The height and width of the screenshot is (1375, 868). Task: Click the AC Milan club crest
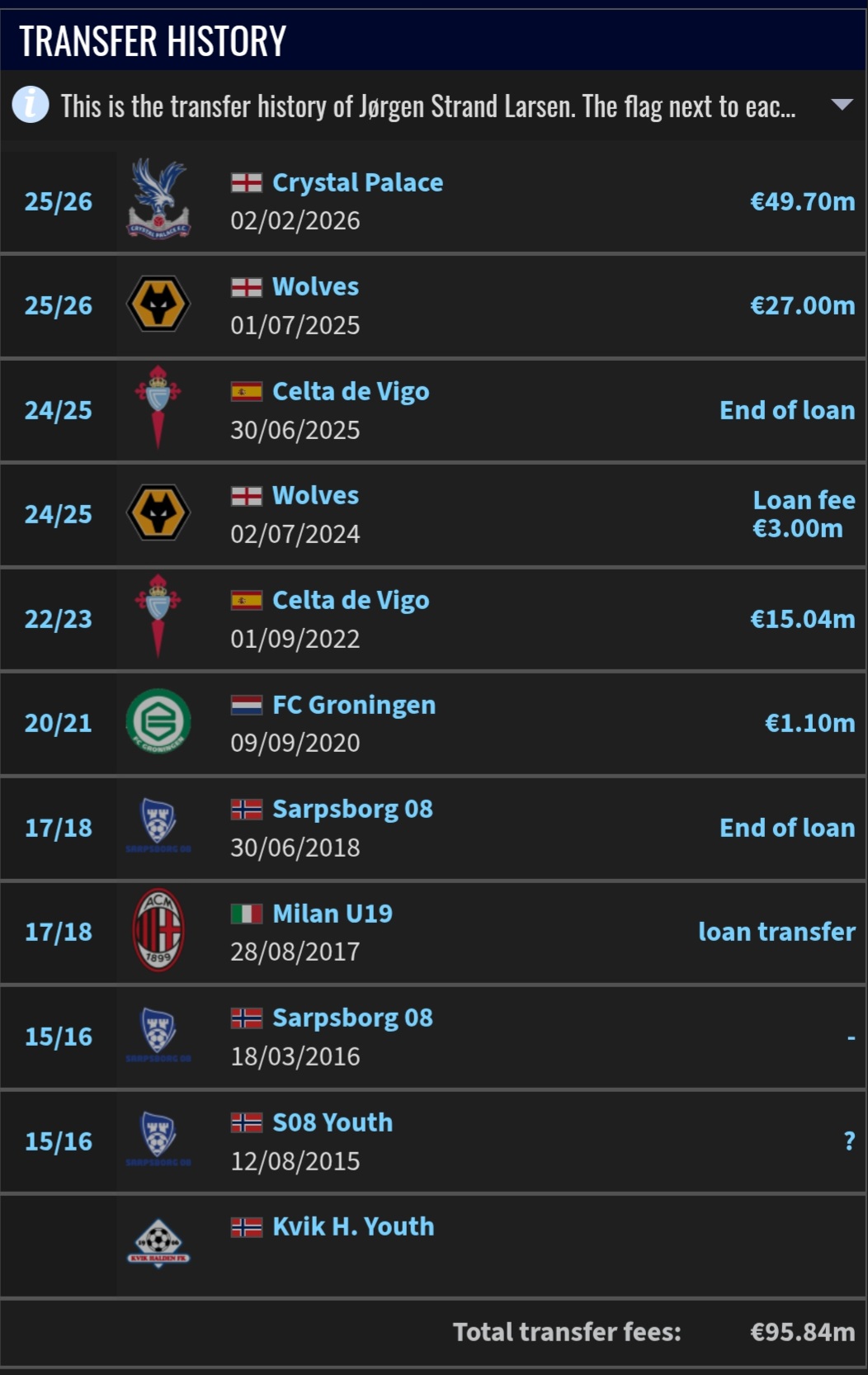tap(158, 930)
